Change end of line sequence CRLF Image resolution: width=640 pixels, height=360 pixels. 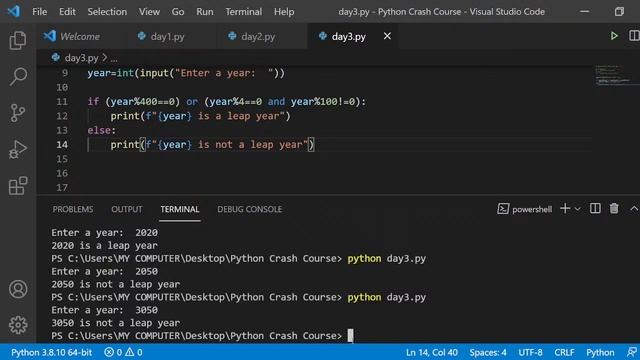point(564,352)
